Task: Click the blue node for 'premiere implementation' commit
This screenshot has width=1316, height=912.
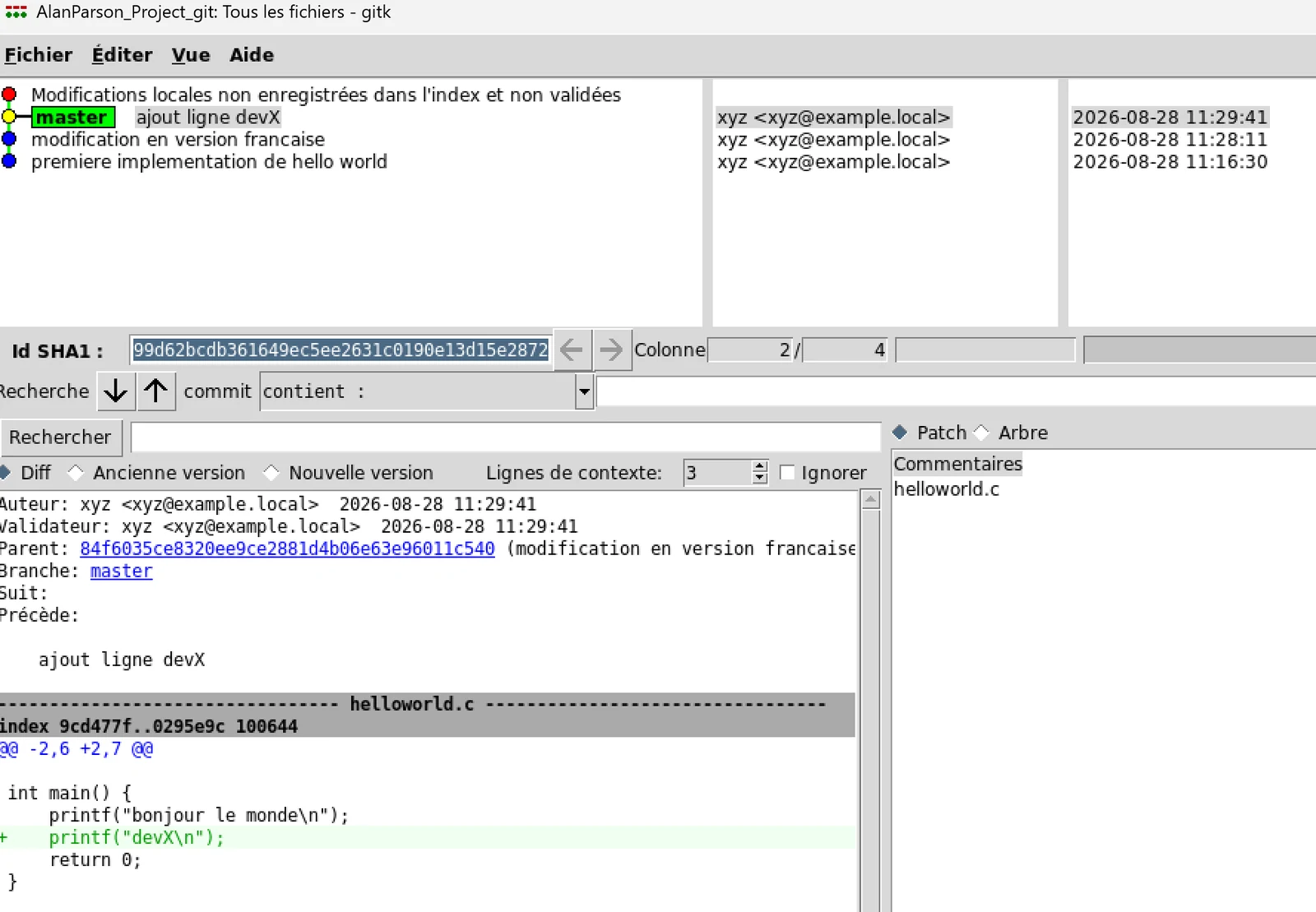Action: 9,161
